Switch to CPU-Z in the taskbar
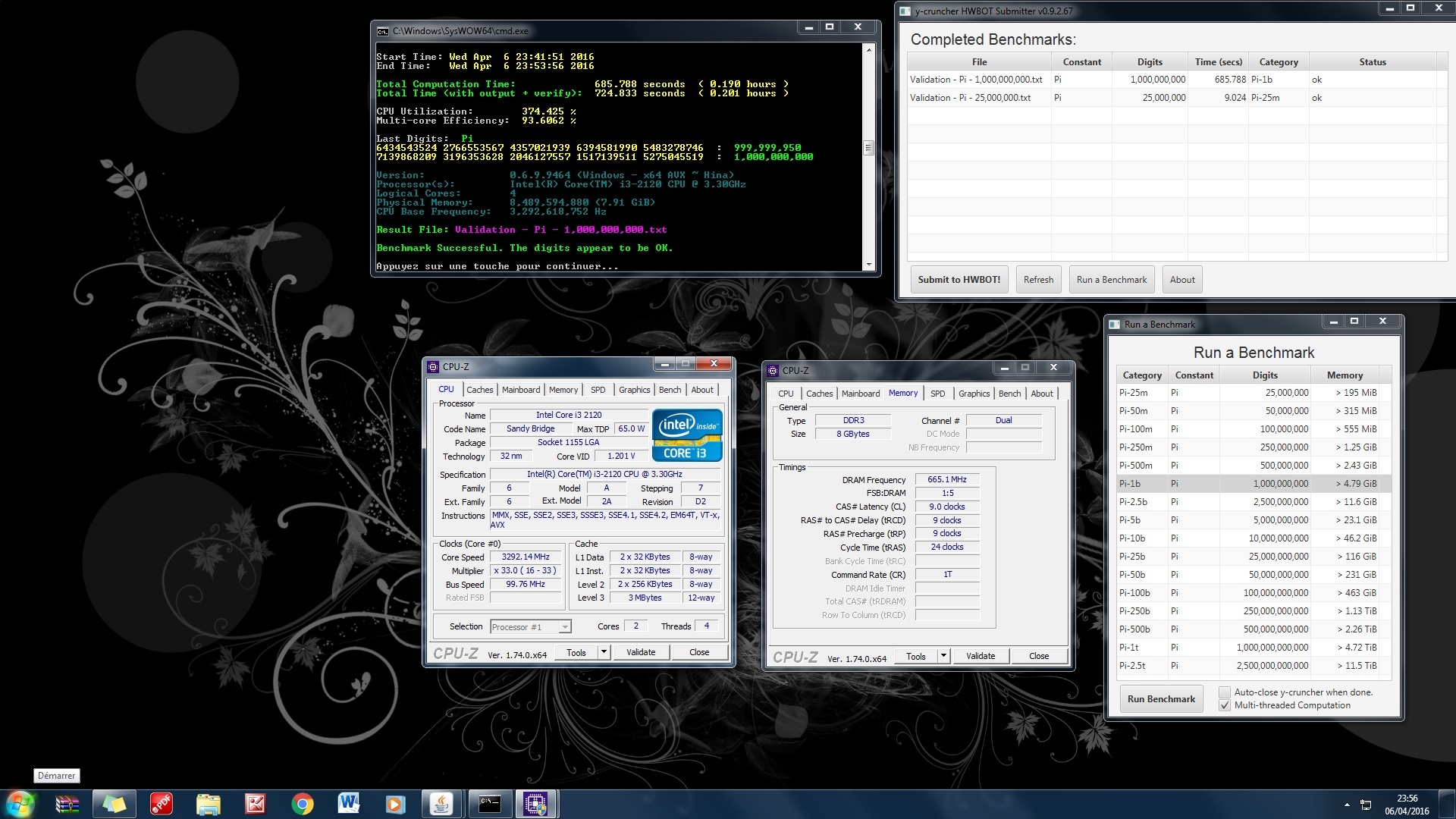The width and height of the screenshot is (1456, 819). click(536, 804)
